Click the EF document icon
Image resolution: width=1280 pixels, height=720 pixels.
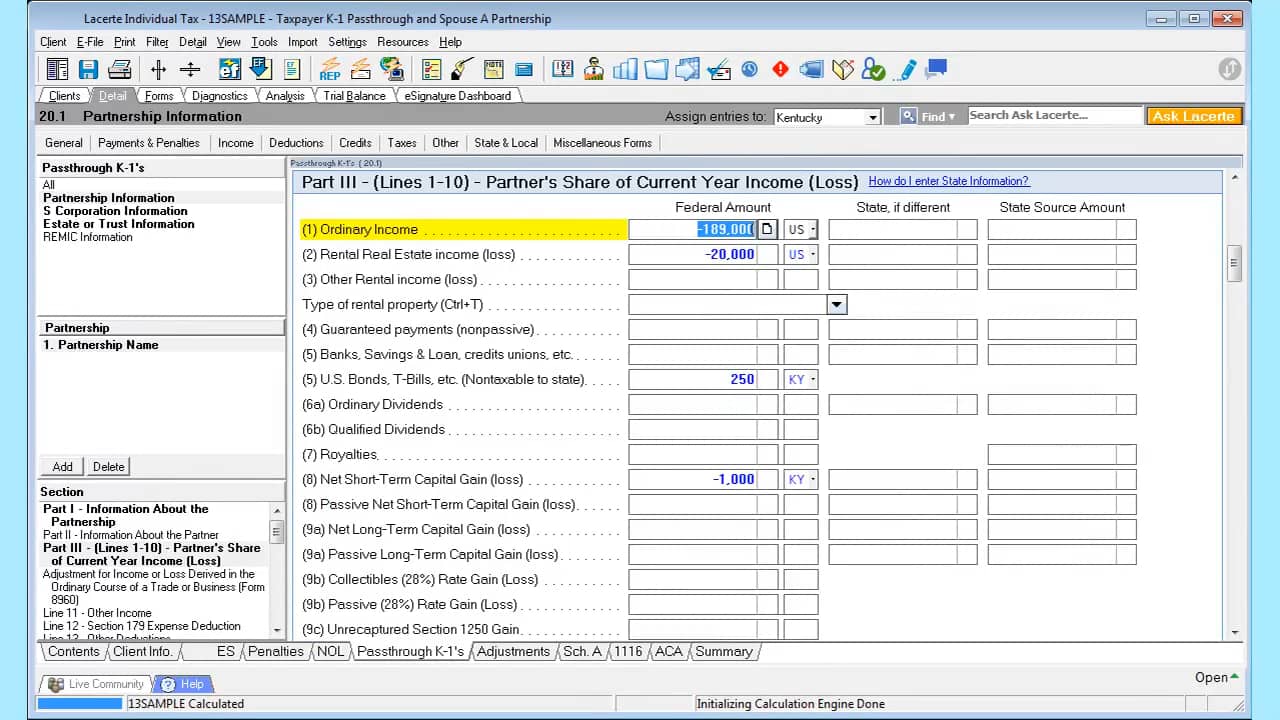click(292, 69)
